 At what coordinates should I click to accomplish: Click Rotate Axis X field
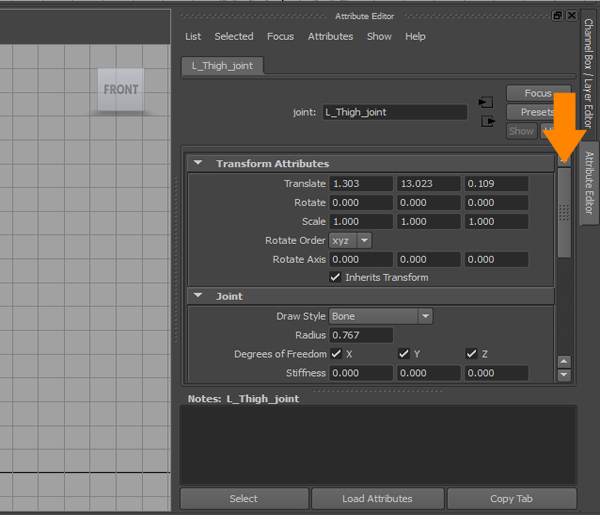click(x=361, y=259)
